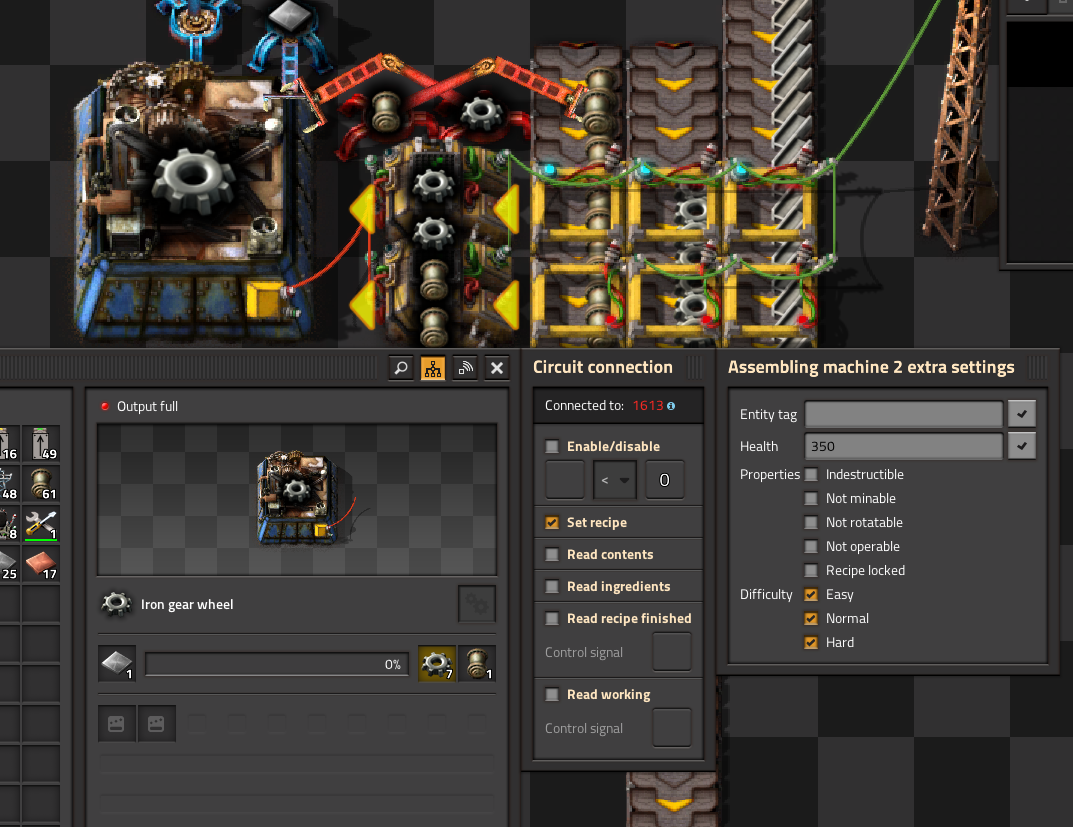1073x827 pixels.
Task: Close the assembling machine panel
Action: (497, 368)
